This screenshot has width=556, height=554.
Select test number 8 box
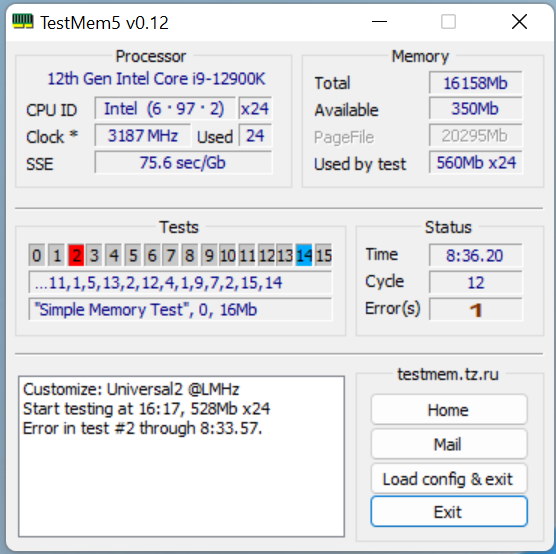190,255
